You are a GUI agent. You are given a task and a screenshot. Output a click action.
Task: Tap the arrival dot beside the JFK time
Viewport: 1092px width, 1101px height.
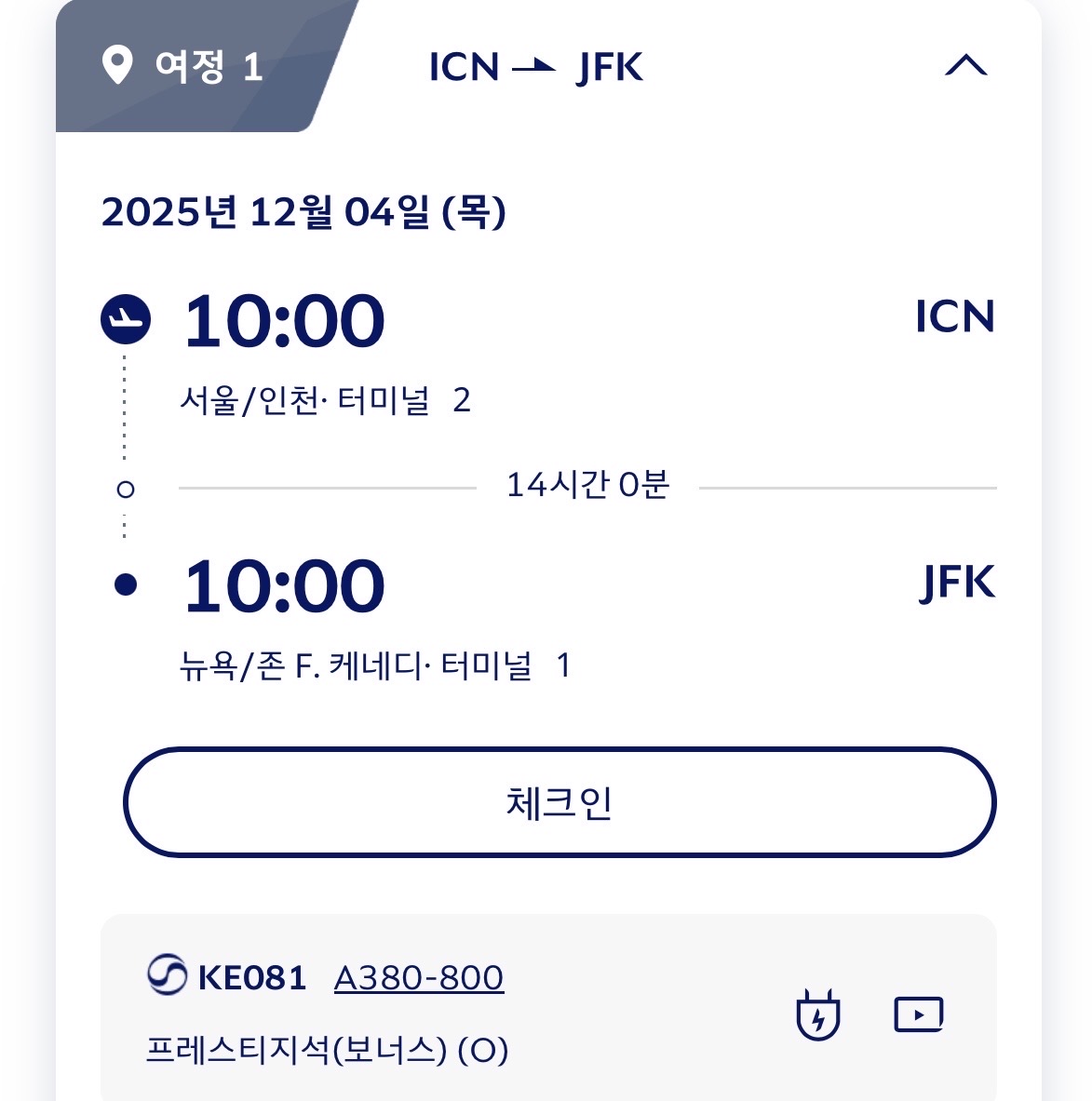pyautogui.click(x=126, y=584)
